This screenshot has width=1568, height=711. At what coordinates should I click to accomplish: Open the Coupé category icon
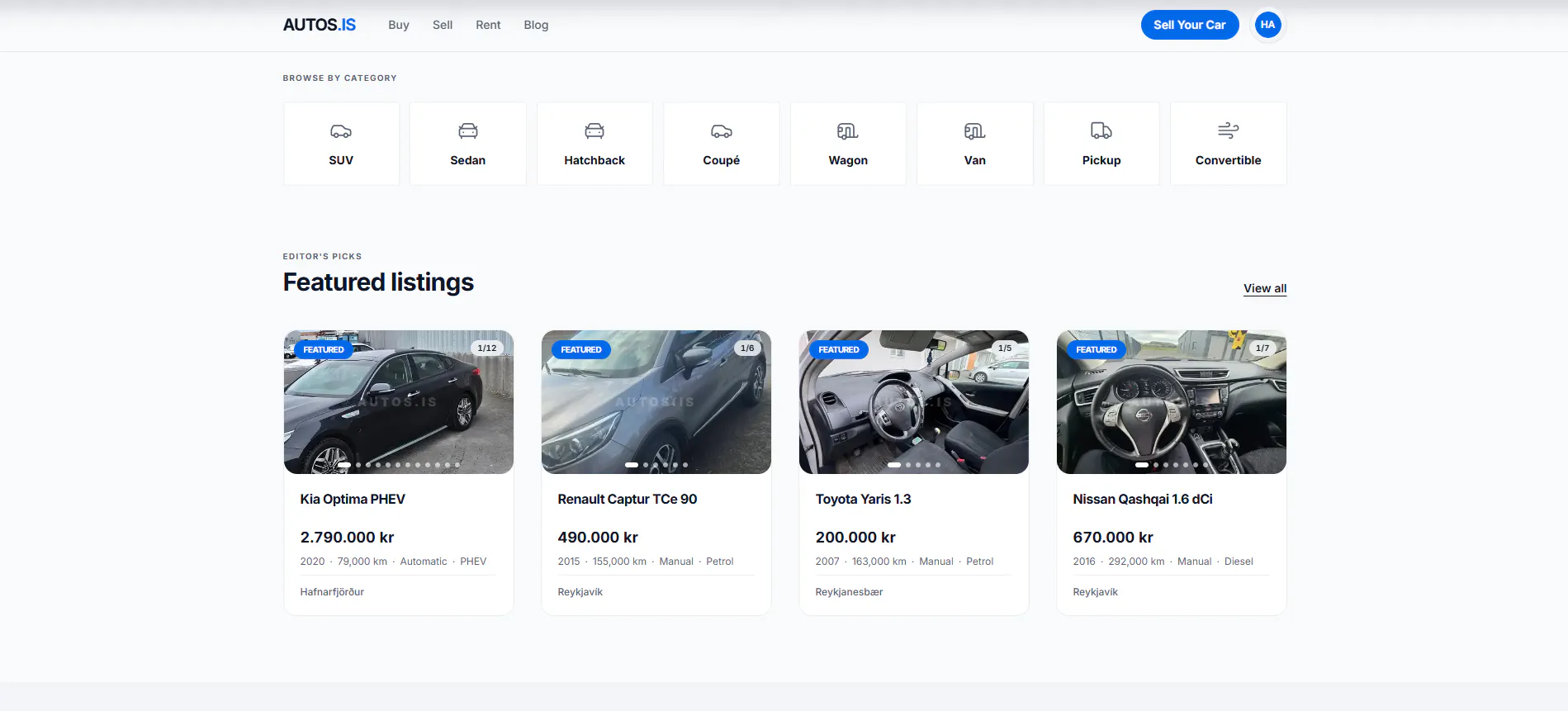(722, 131)
